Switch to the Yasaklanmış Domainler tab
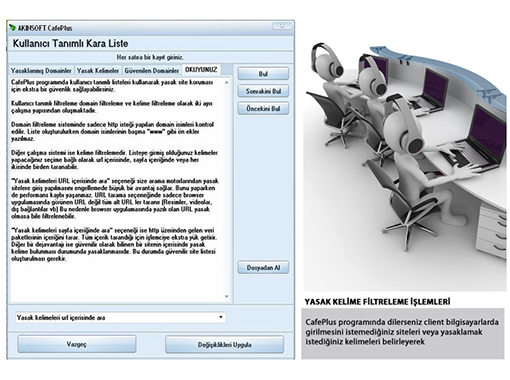510x380 pixels. [x=41, y=70]
